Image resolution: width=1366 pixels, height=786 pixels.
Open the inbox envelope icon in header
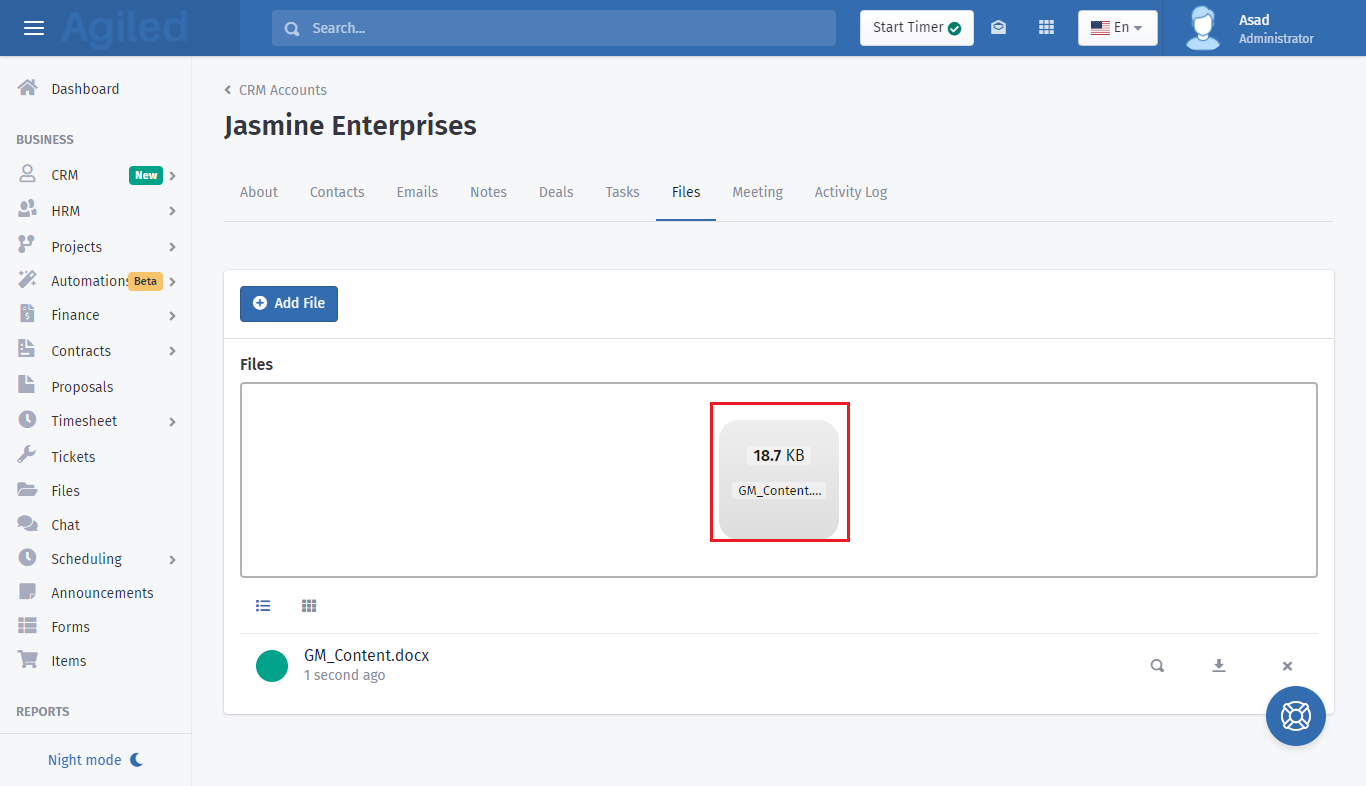[x=998, y=28]
